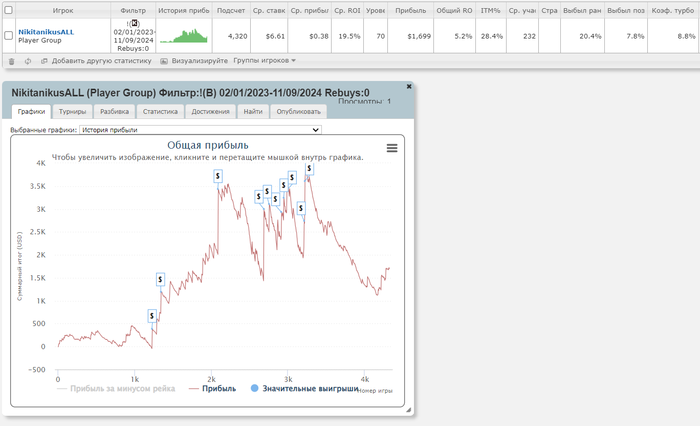This screenshot has height=426, width=700.
Task: Click the lowest $ win marker near 500
Action: (x=152, y=316)
